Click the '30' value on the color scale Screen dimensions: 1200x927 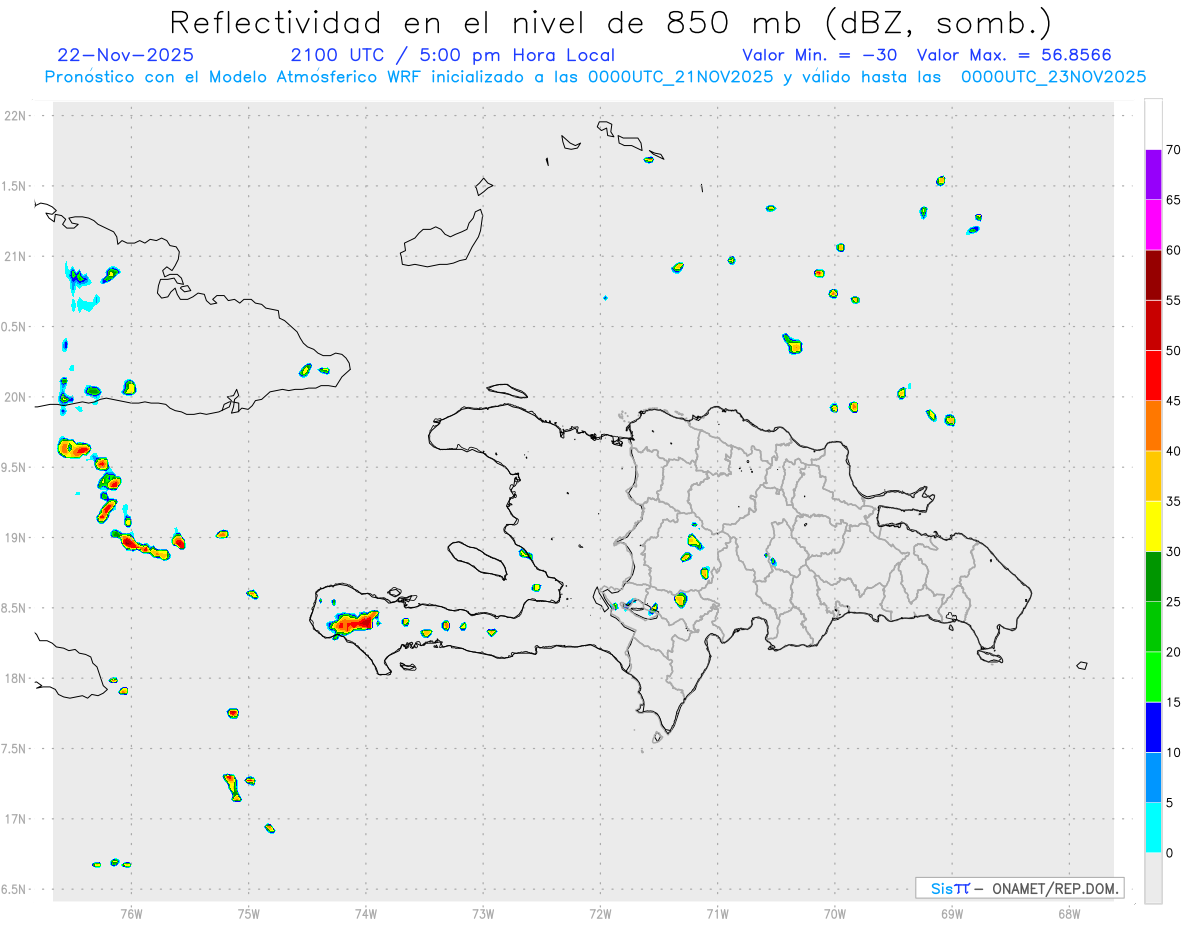(x=1174, y=552)
